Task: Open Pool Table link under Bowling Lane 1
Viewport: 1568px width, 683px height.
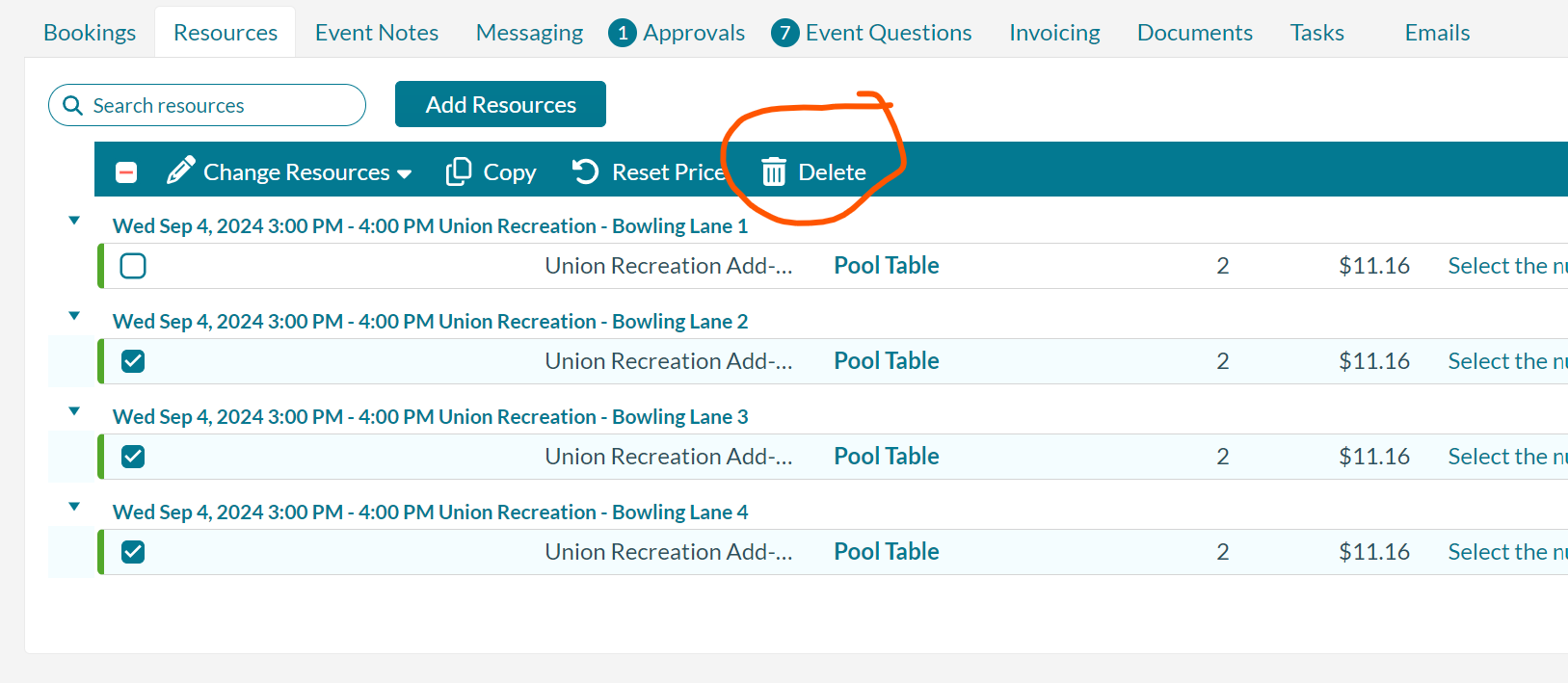Action: (x=886, y=266)
